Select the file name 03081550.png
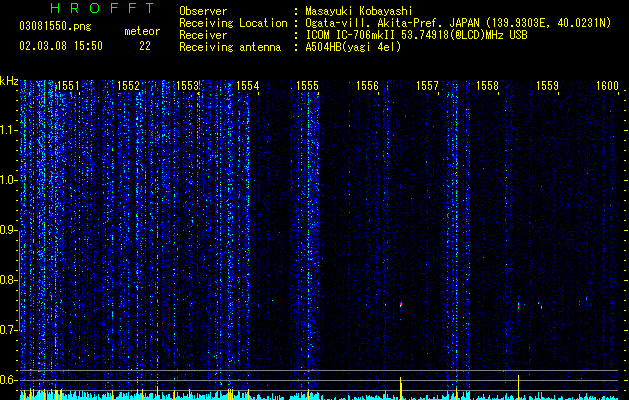 [55, 27]
